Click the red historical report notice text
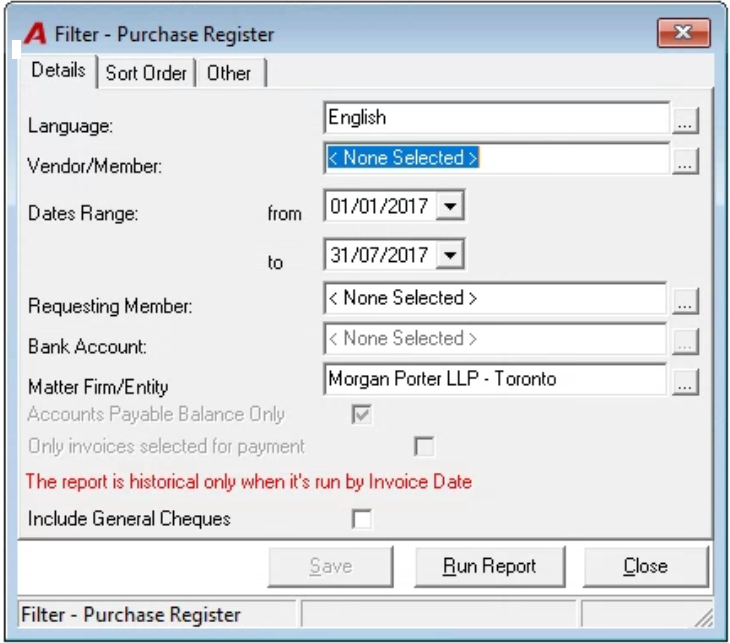The width and height of the screenshot is (730, 643). [249, 481]
